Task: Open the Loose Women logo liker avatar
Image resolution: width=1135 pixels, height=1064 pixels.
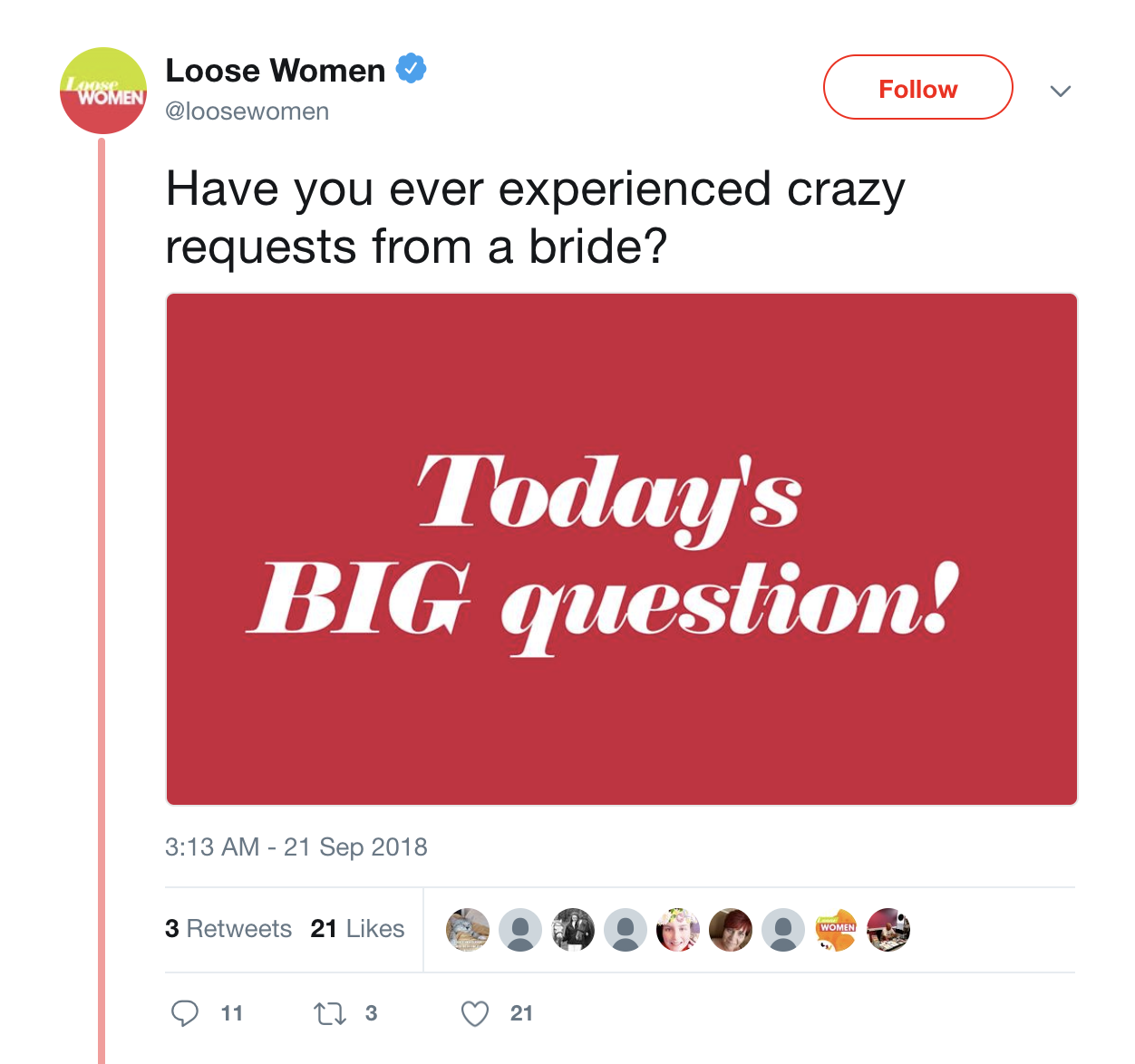Action: click(x=836, y=930)
